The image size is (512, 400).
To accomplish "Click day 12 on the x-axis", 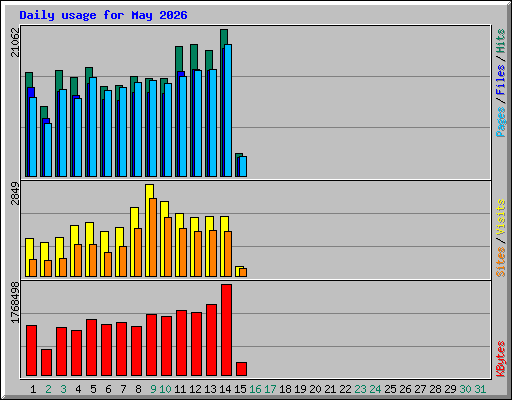I will coord(195,389).
